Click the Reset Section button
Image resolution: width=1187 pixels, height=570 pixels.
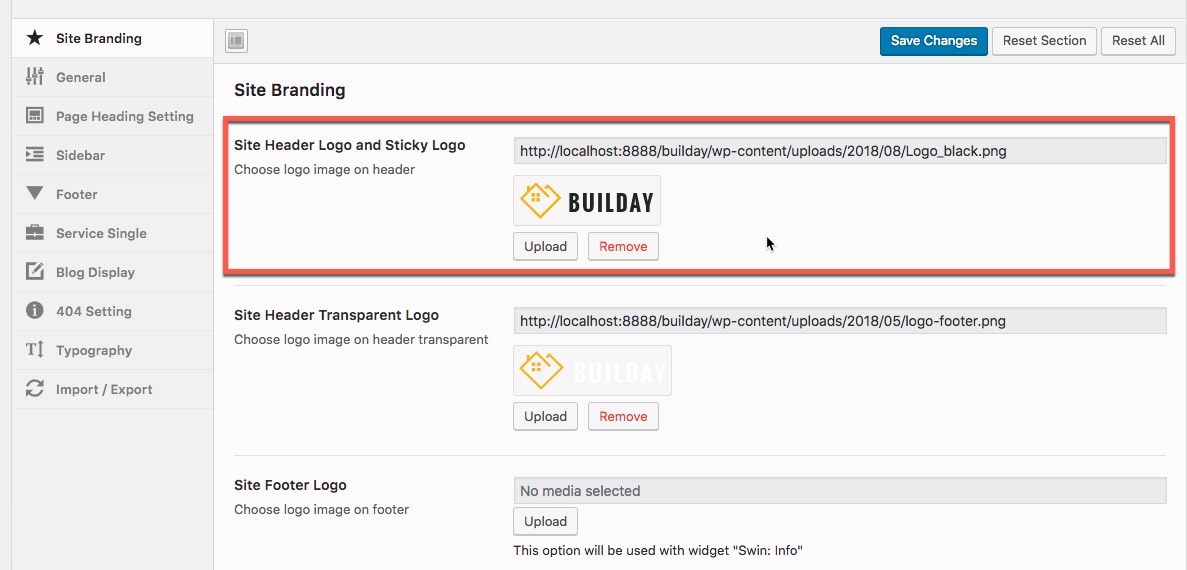click(1045, 41)
